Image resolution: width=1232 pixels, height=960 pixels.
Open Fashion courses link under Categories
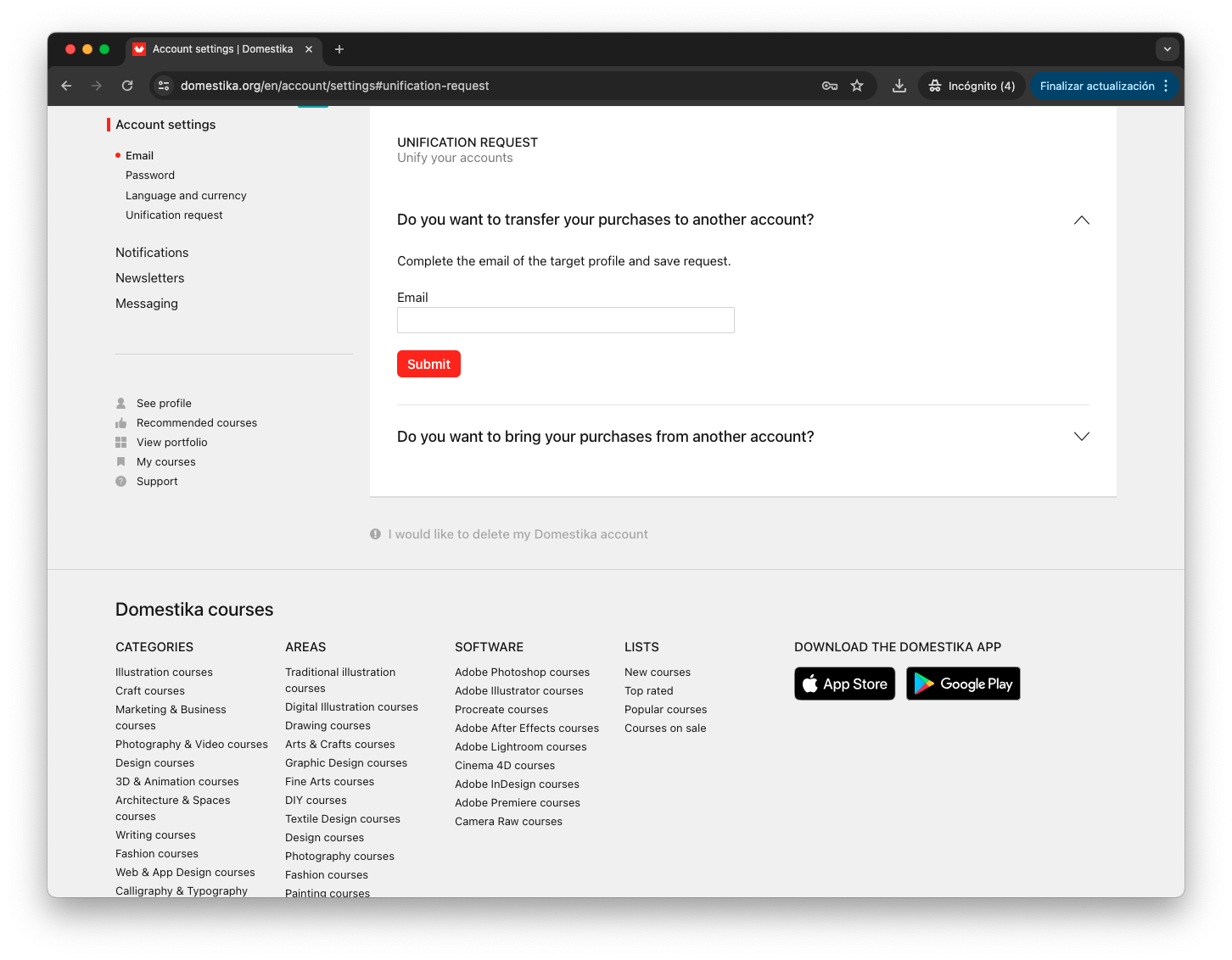[157, 854]
